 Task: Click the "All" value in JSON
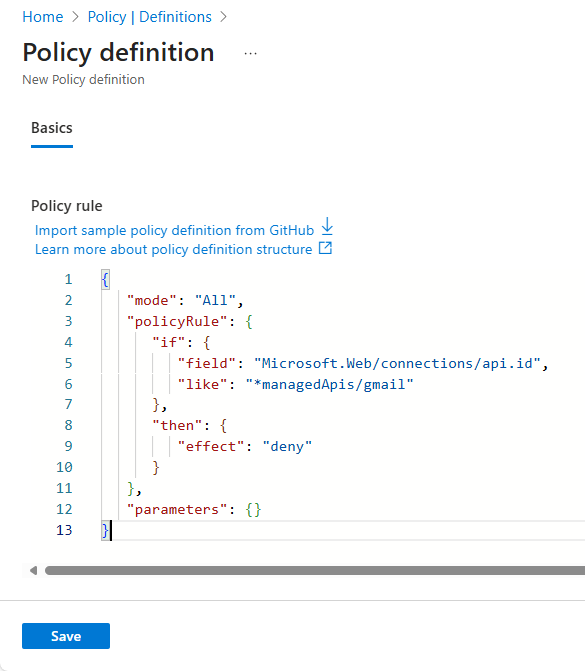point(215,300)
